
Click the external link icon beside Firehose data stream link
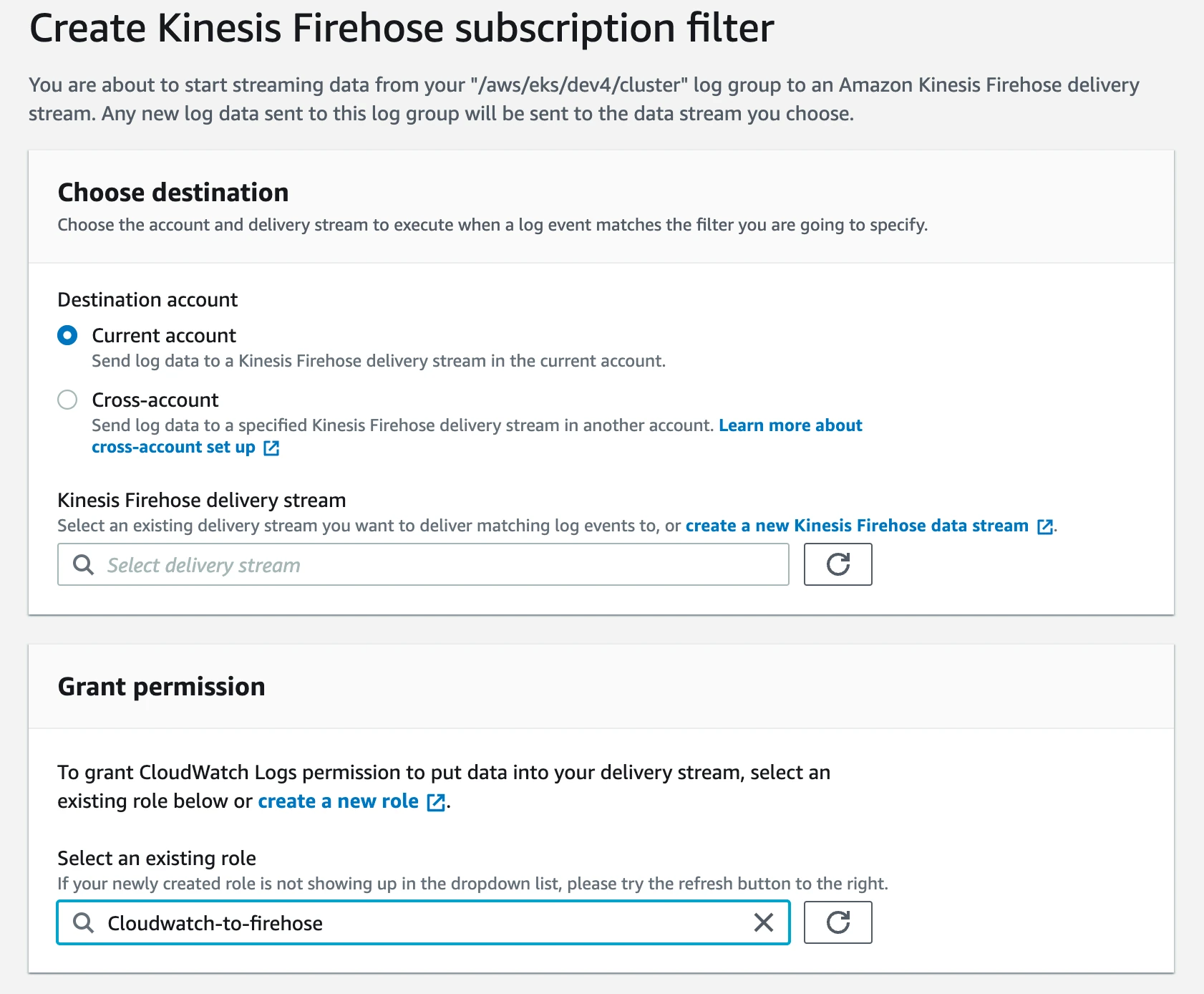pyautogui.click(x=1044, y=525)
